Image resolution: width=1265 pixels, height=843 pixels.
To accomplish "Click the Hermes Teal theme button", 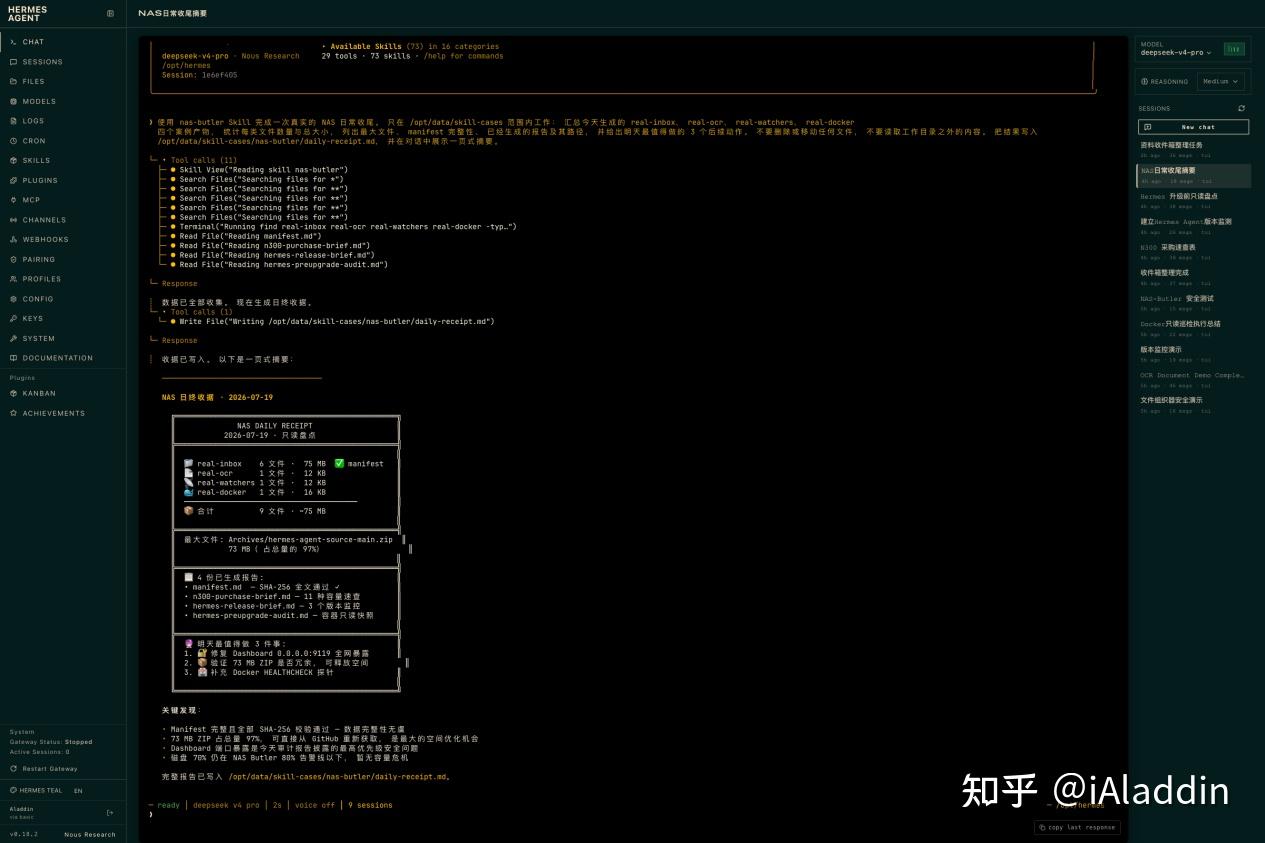I will (x=37, y=790).
